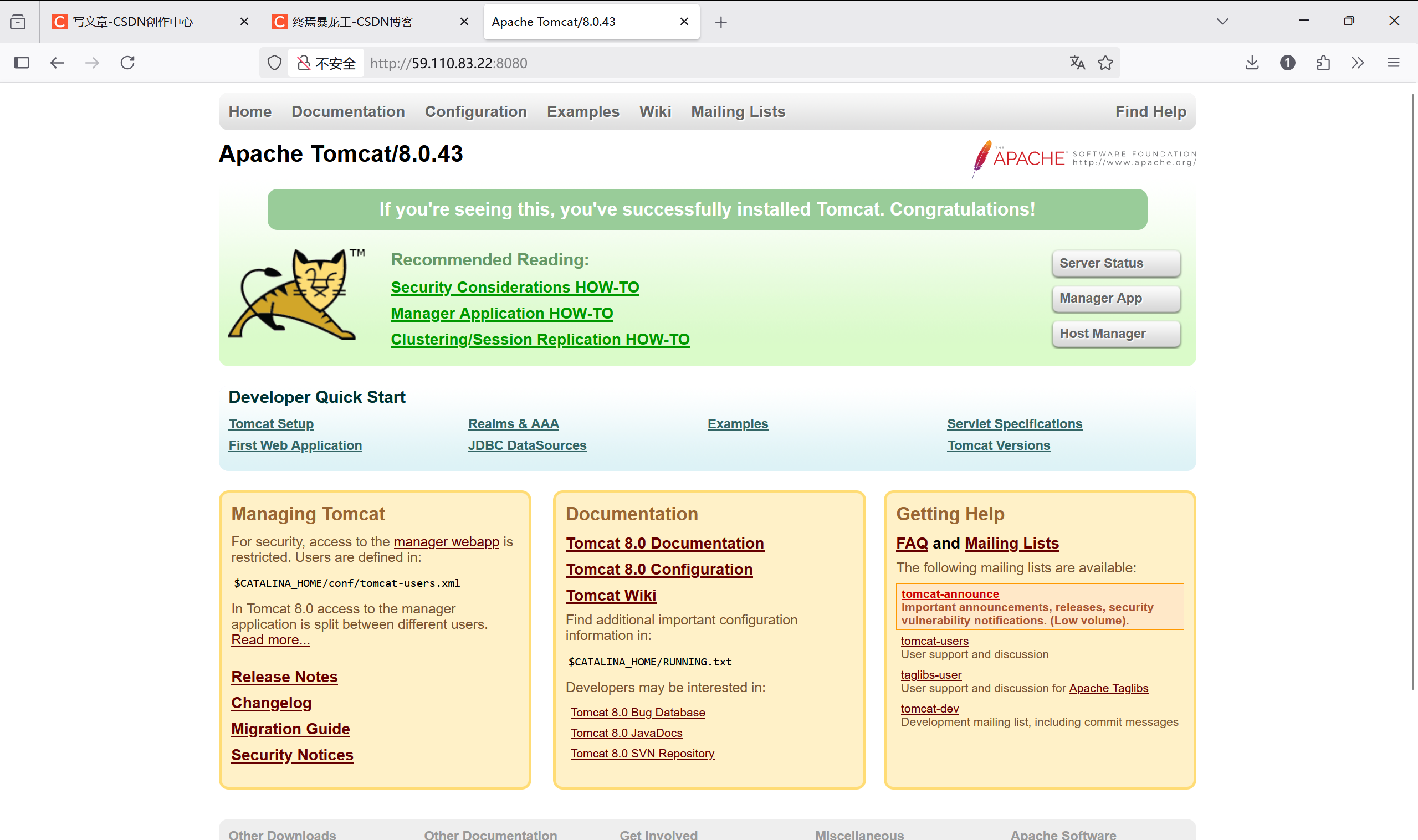This screenshot has height=840, width=1418.
Task: Open the Realms & AAA link
Action: click(514, 424)
